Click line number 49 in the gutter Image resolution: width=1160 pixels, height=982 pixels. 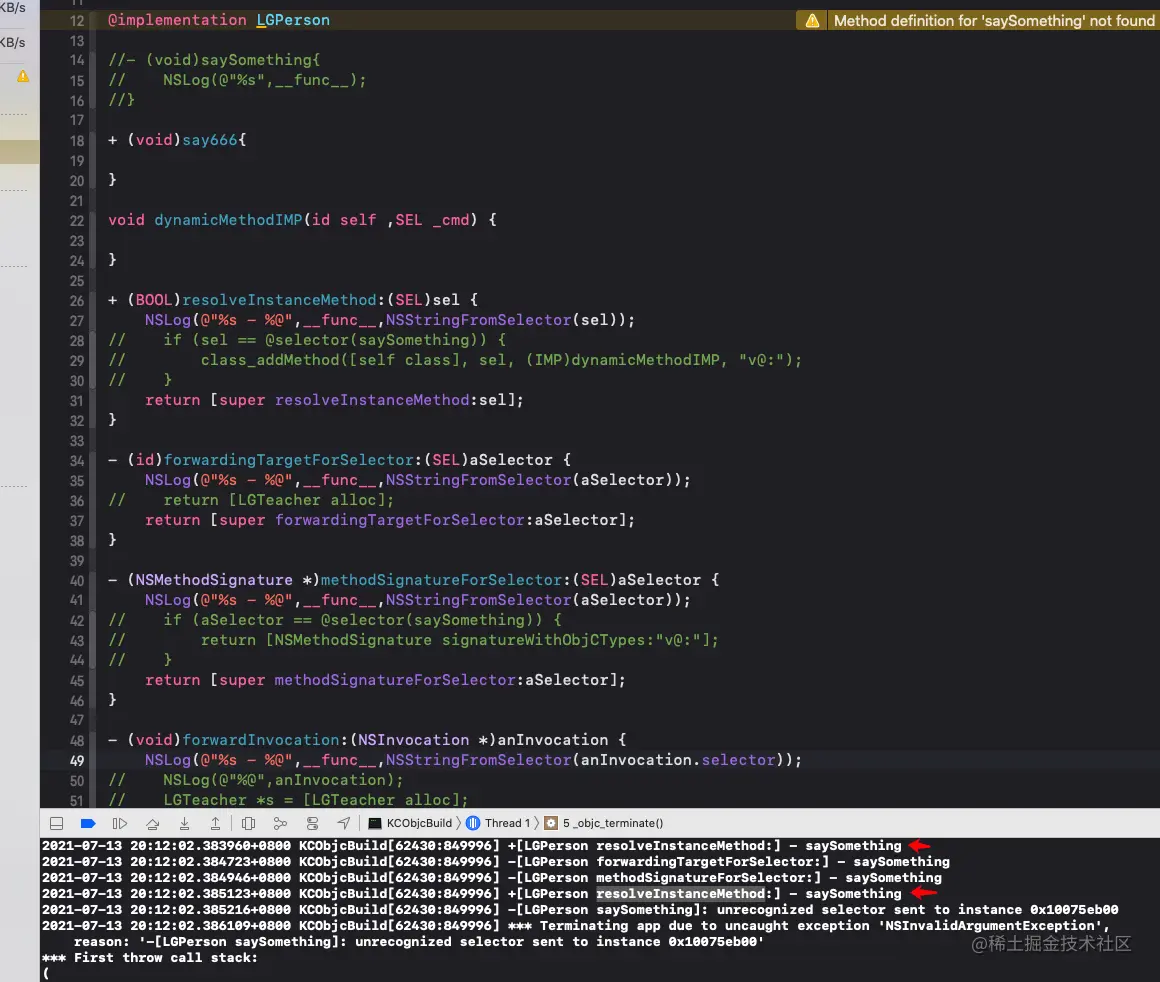(77, 760)
